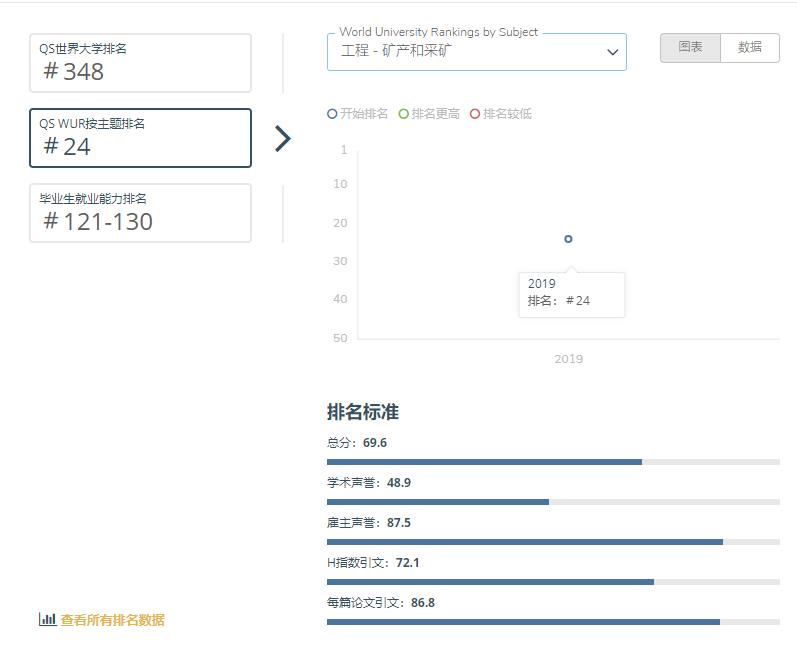Switch to the 数据 data view tab
797x666 pixels.
pos(749,48)
